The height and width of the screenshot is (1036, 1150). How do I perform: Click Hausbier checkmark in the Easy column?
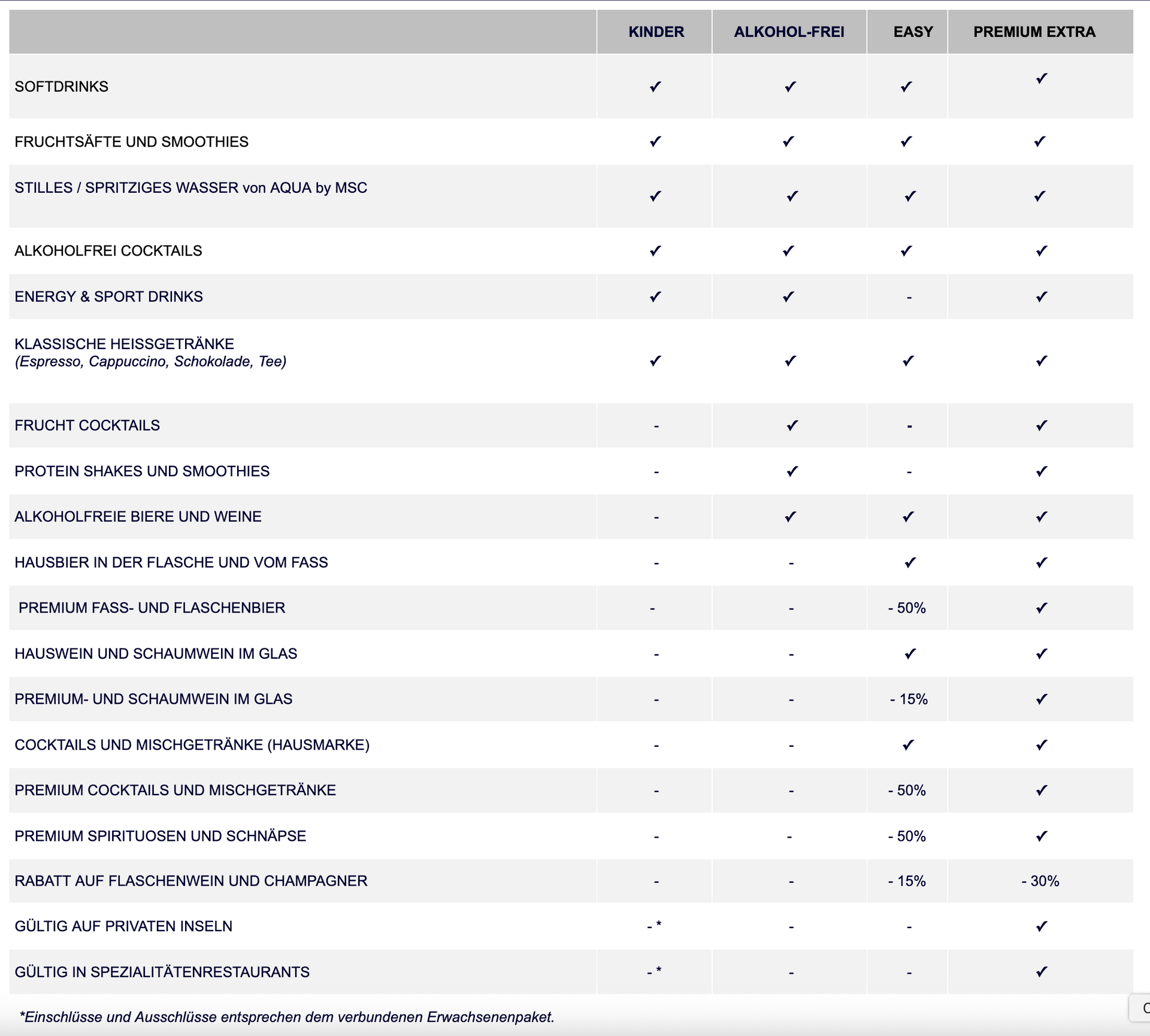(x=910, y=562)
